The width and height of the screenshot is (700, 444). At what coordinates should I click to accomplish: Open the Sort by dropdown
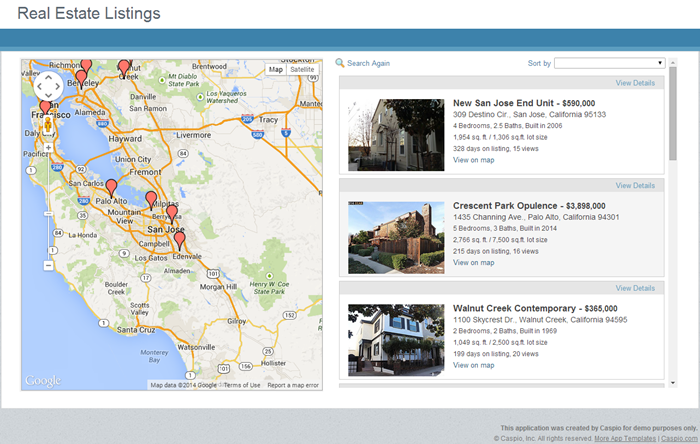pos(610,63)
